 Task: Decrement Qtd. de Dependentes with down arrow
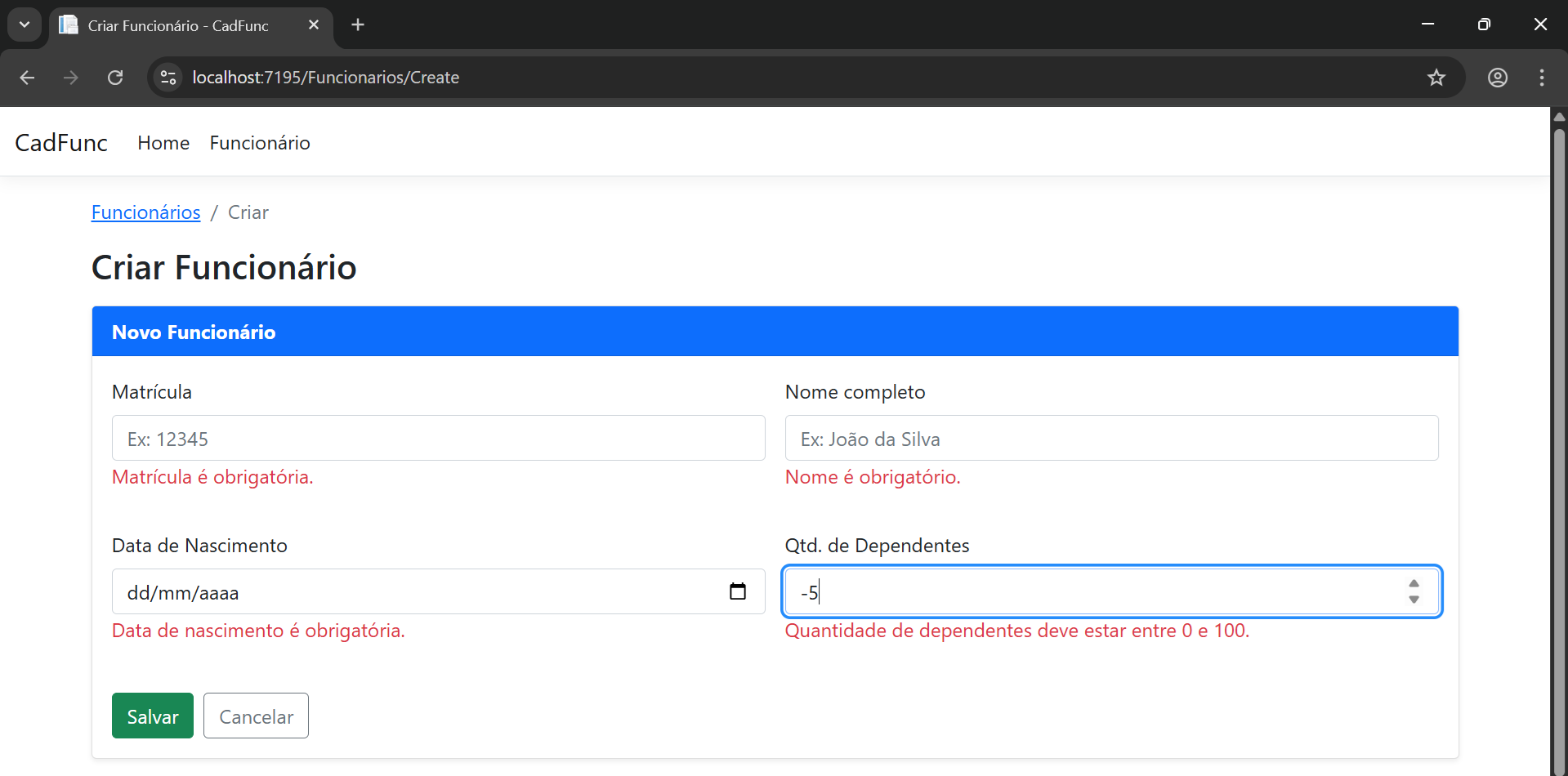click(x=1414, y=600)
